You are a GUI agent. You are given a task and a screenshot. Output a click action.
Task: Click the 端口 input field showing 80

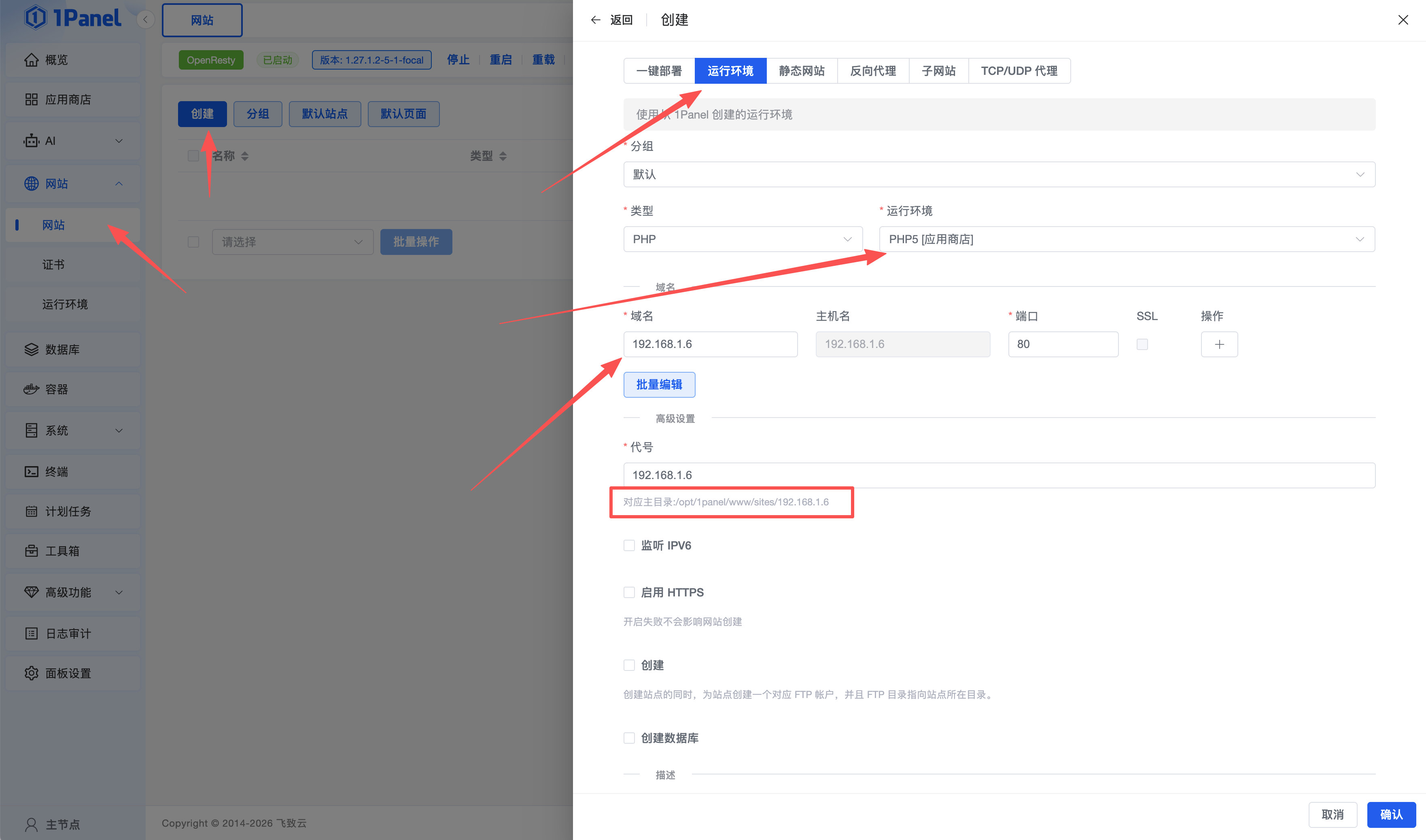tap(1063, 344)
